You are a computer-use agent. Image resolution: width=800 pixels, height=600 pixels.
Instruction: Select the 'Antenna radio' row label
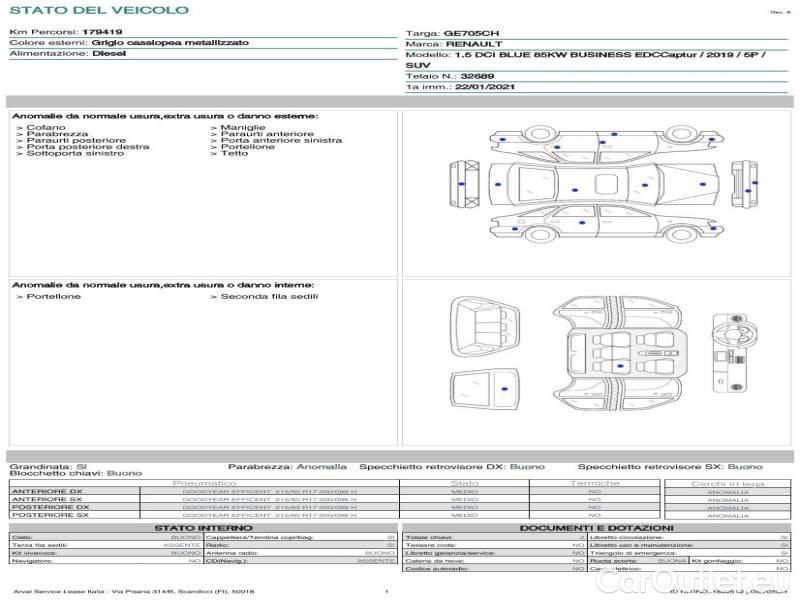pyautogui.click(x=232, y=553)
